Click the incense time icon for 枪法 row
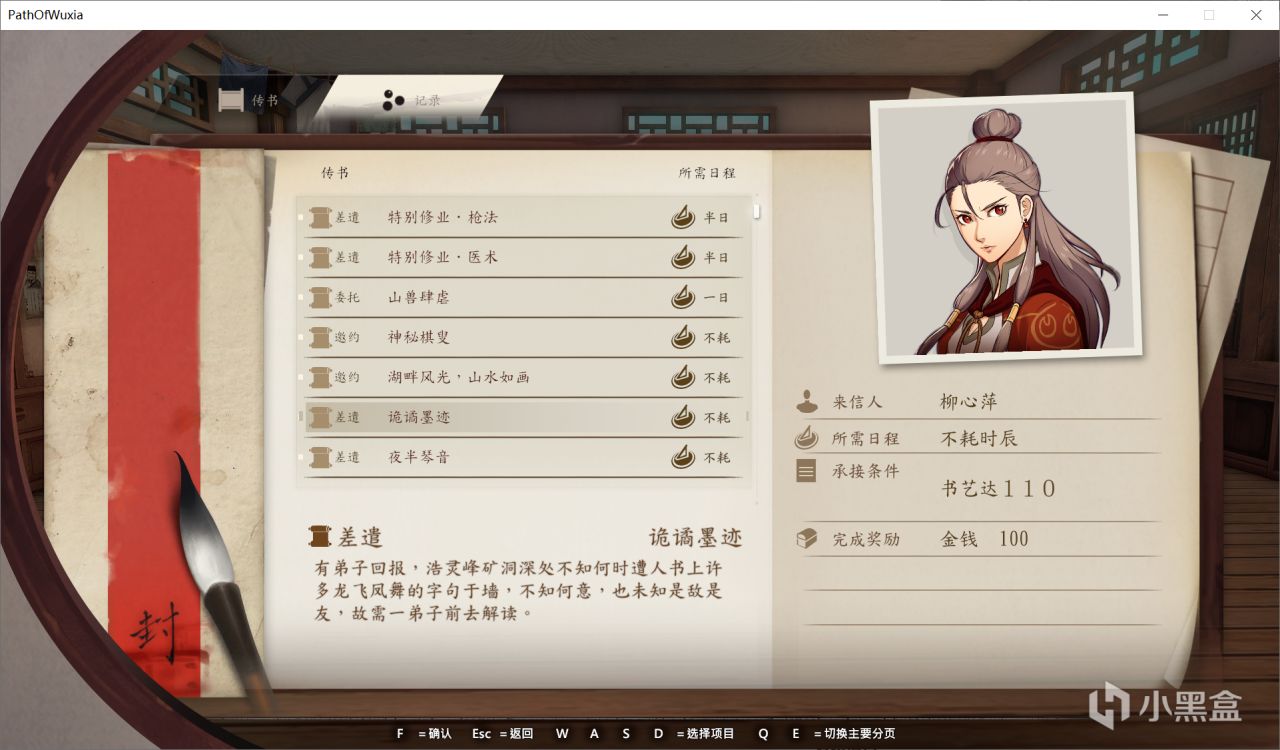Viewport: 1280px width, 750px height. [683, 217]
